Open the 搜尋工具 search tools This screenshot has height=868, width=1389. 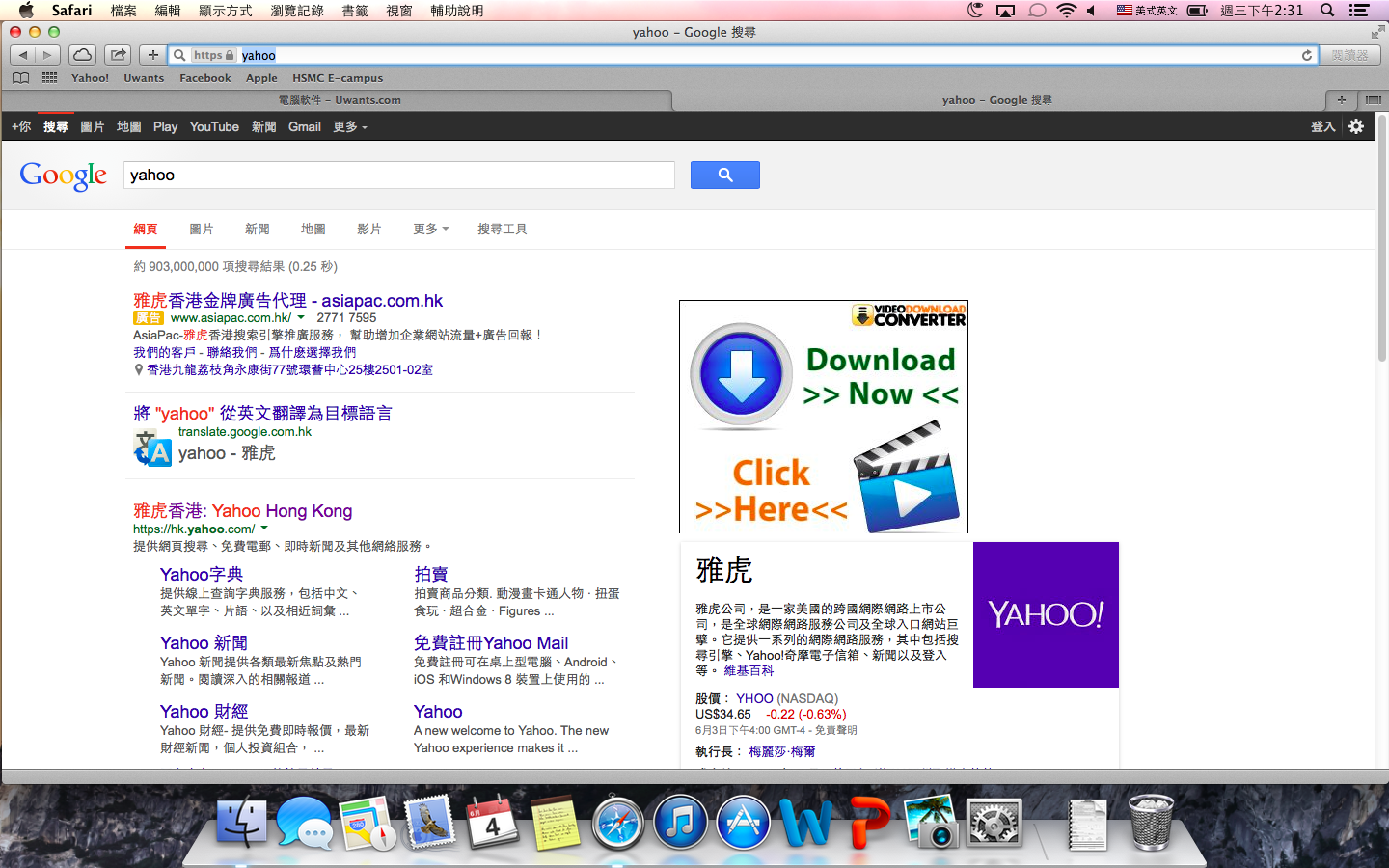503,229
